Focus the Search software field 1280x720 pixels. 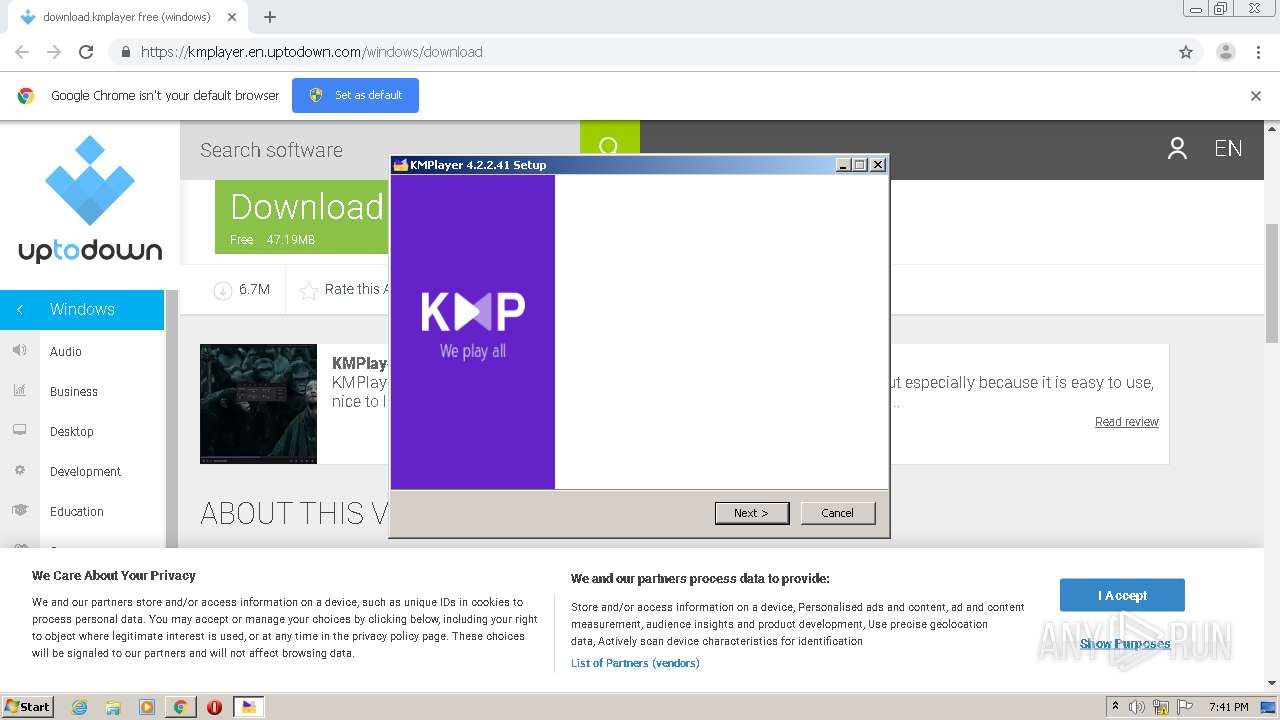pyautogui.click(x=380, y=150)
